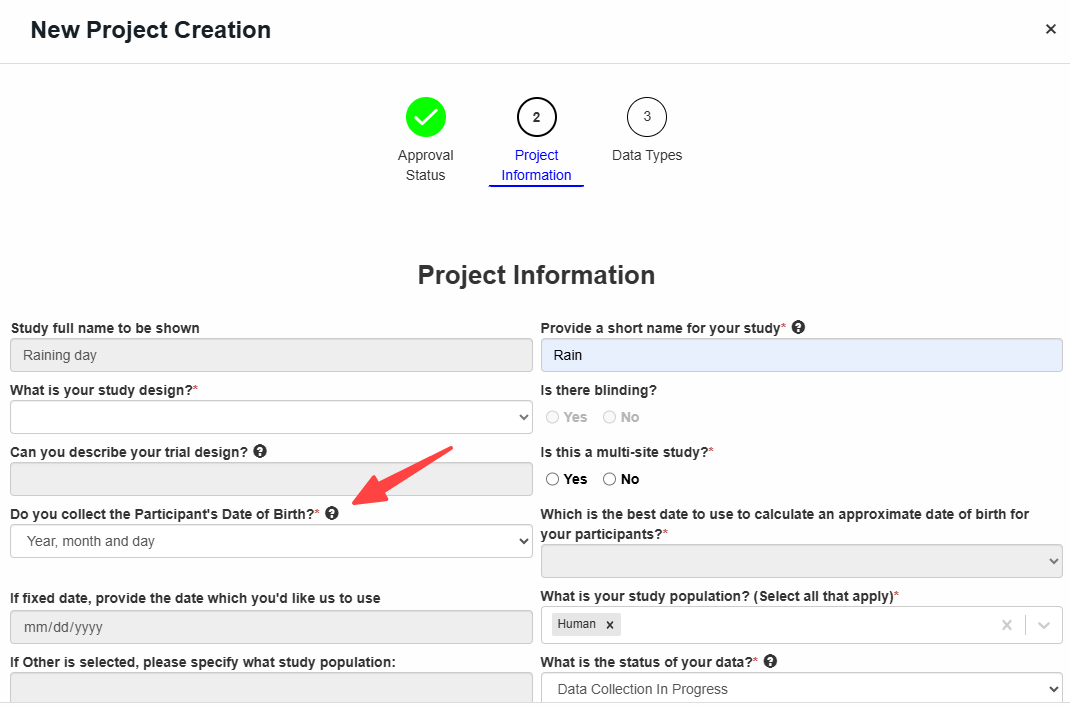Click help icon beside data status question
Screen dimensions: 1070x706
point(770,661)
